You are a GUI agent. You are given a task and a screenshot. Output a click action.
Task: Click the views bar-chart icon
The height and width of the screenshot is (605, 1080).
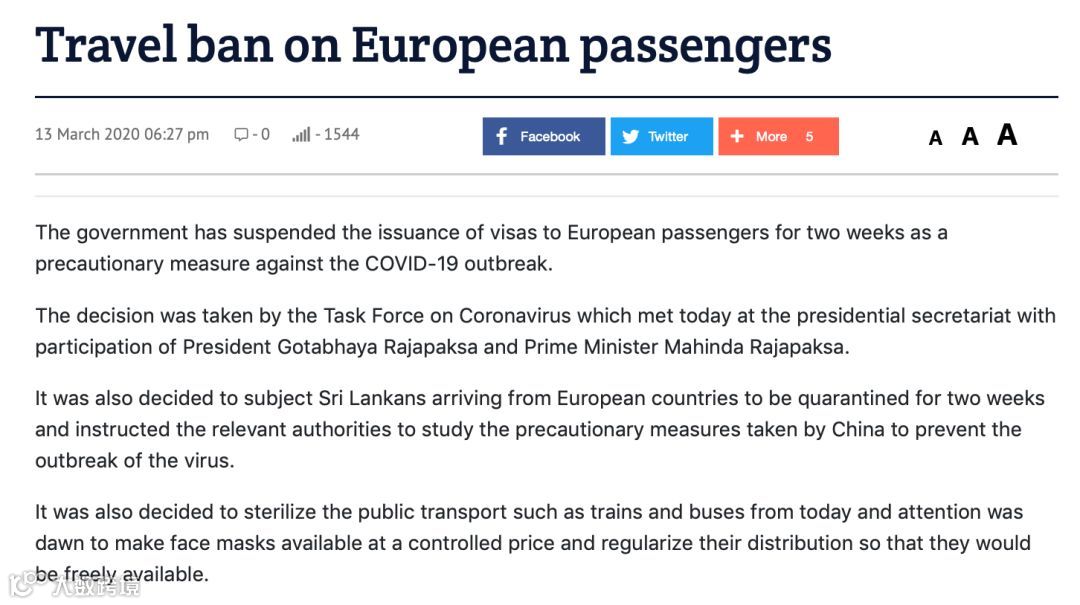tap(301, 134)
